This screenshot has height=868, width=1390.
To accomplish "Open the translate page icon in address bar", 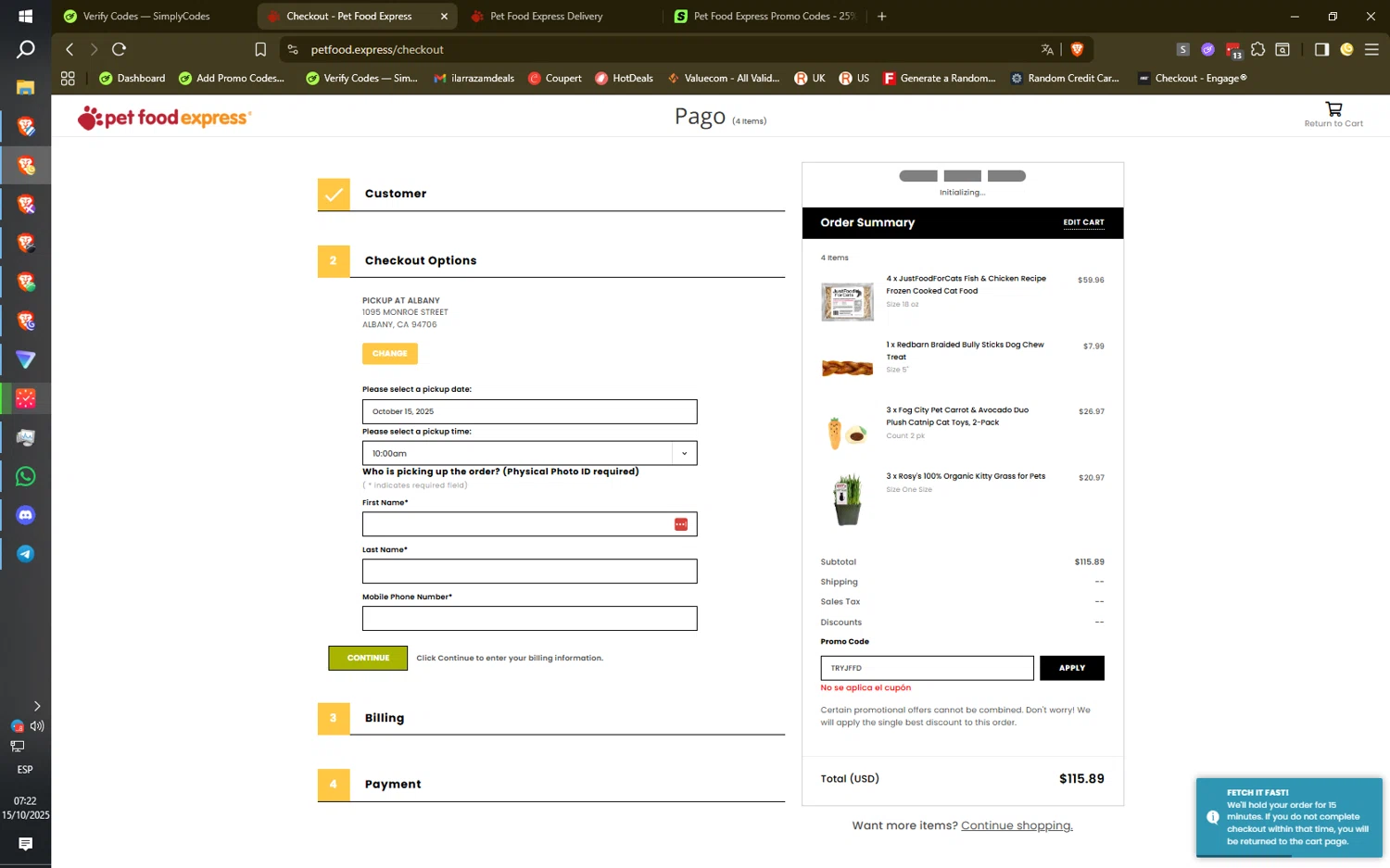I will tap(1047, 49).
